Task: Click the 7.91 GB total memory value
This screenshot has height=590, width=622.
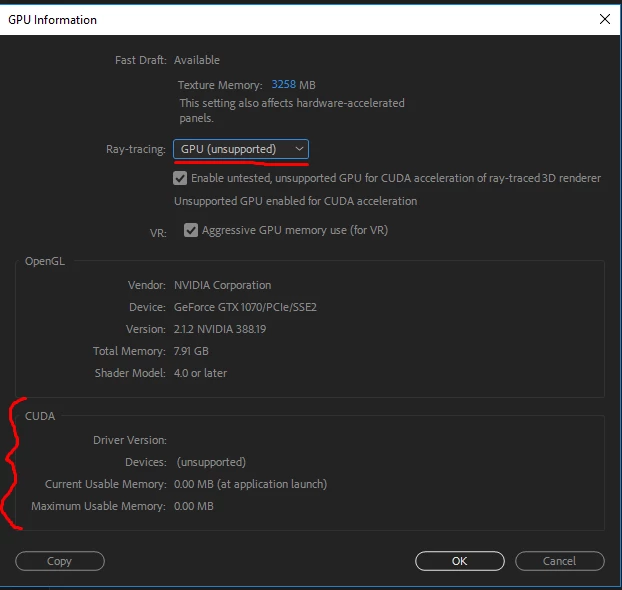Action: pyautogui.click(x=191, y=351)
